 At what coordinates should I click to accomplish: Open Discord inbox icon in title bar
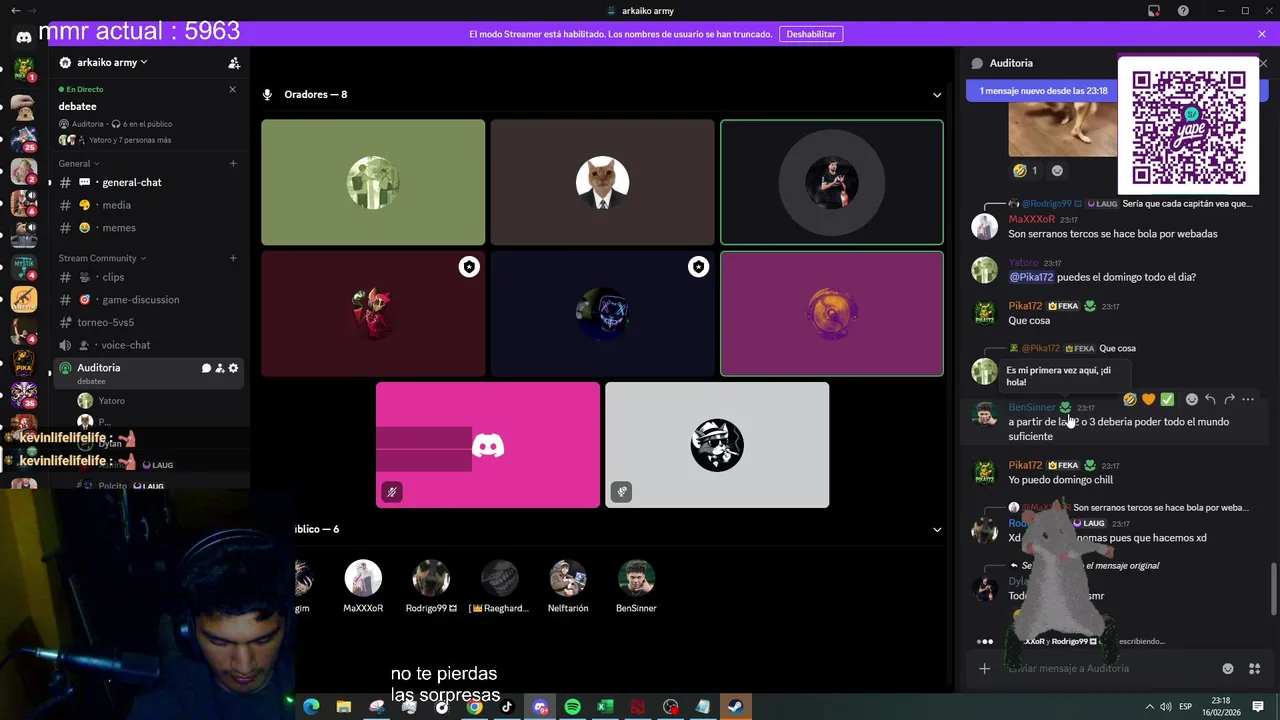1154,11
